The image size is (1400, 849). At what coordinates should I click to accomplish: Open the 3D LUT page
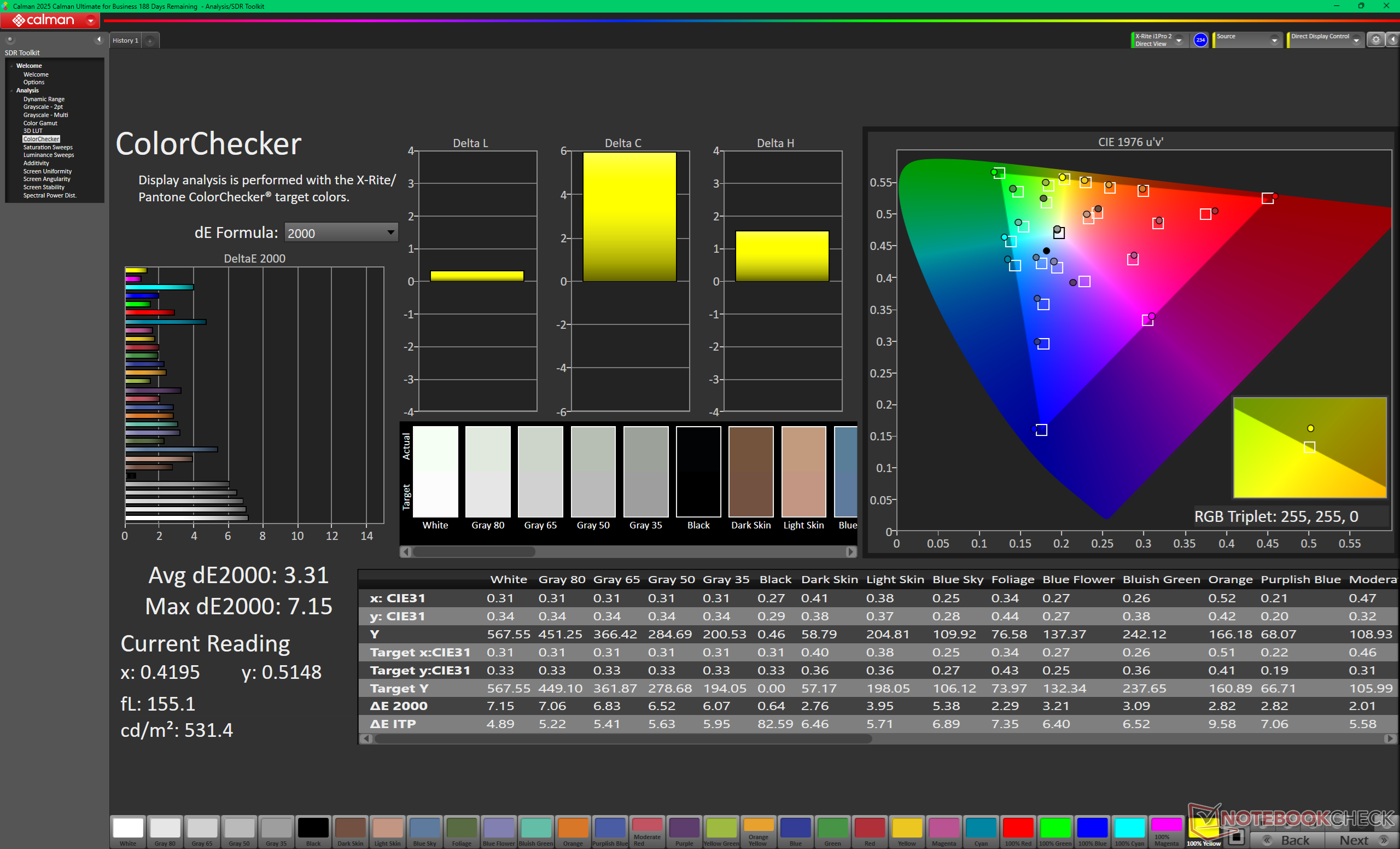click(x=33, y=131)
